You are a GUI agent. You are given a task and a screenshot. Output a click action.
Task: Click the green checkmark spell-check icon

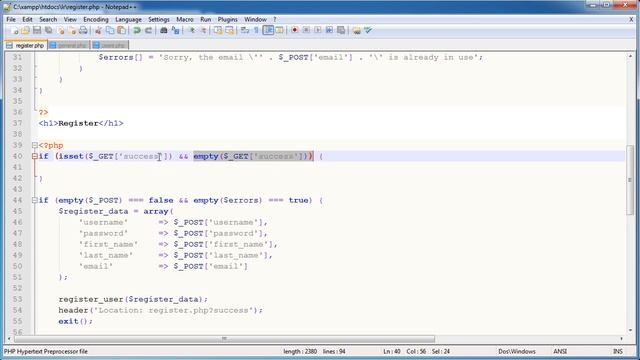[368, 31]
